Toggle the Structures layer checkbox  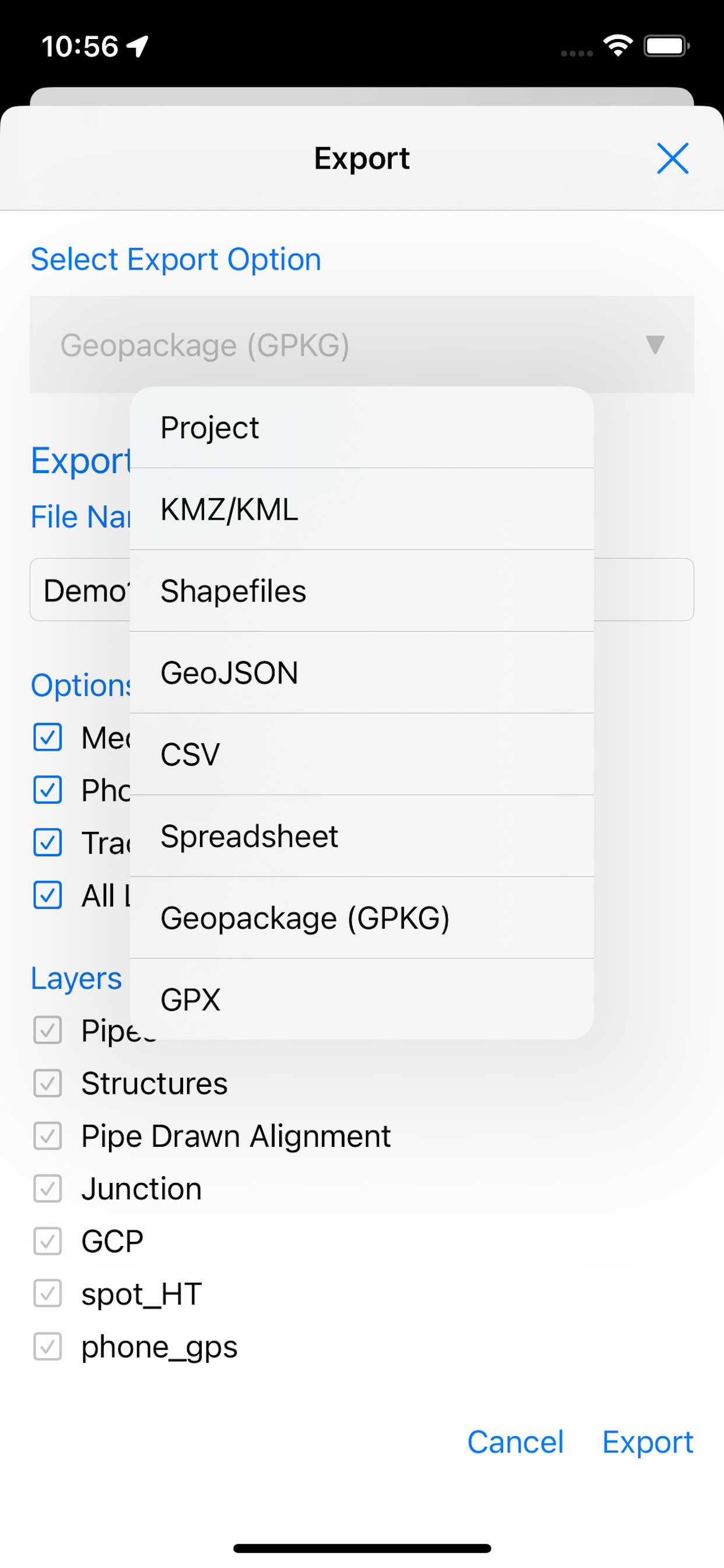click(47, 1083)
